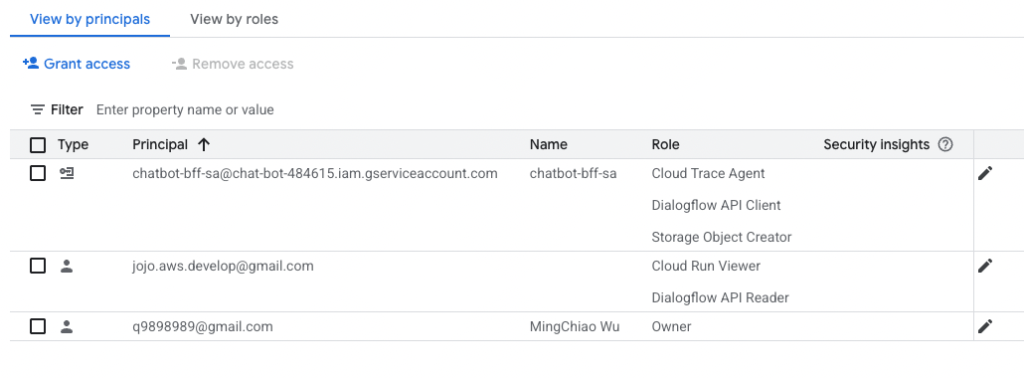Edit jojo.aws.develop@gmail.com using the pencil icon
The height and width of the screenshot is (378, 1024).
(x=985, y=266)
